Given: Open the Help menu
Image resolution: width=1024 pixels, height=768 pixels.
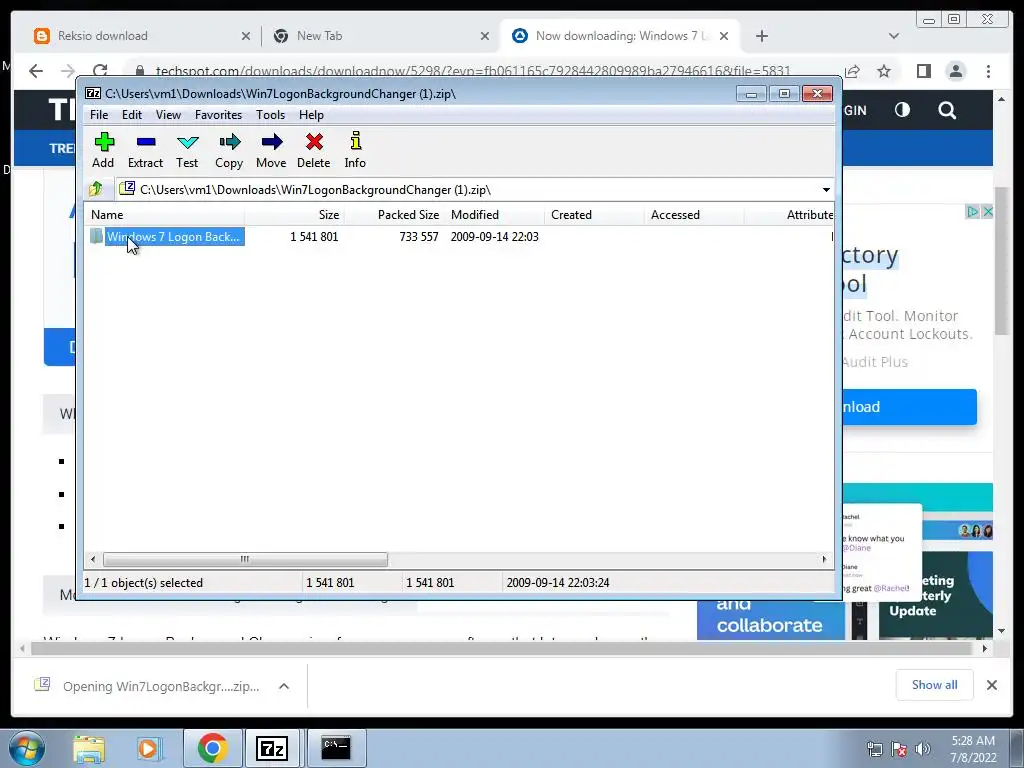Looking at the screenshot, I should pyautogui.click(x=312, y=115).
